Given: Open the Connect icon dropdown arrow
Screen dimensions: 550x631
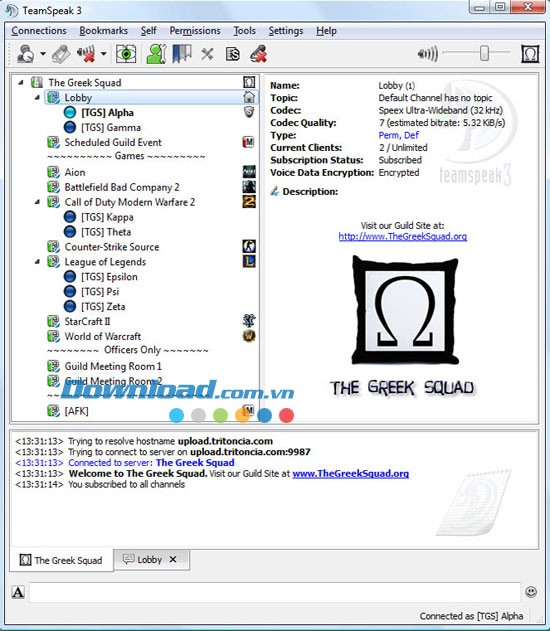Looking at the screenshot, I should tap(43, 54).
